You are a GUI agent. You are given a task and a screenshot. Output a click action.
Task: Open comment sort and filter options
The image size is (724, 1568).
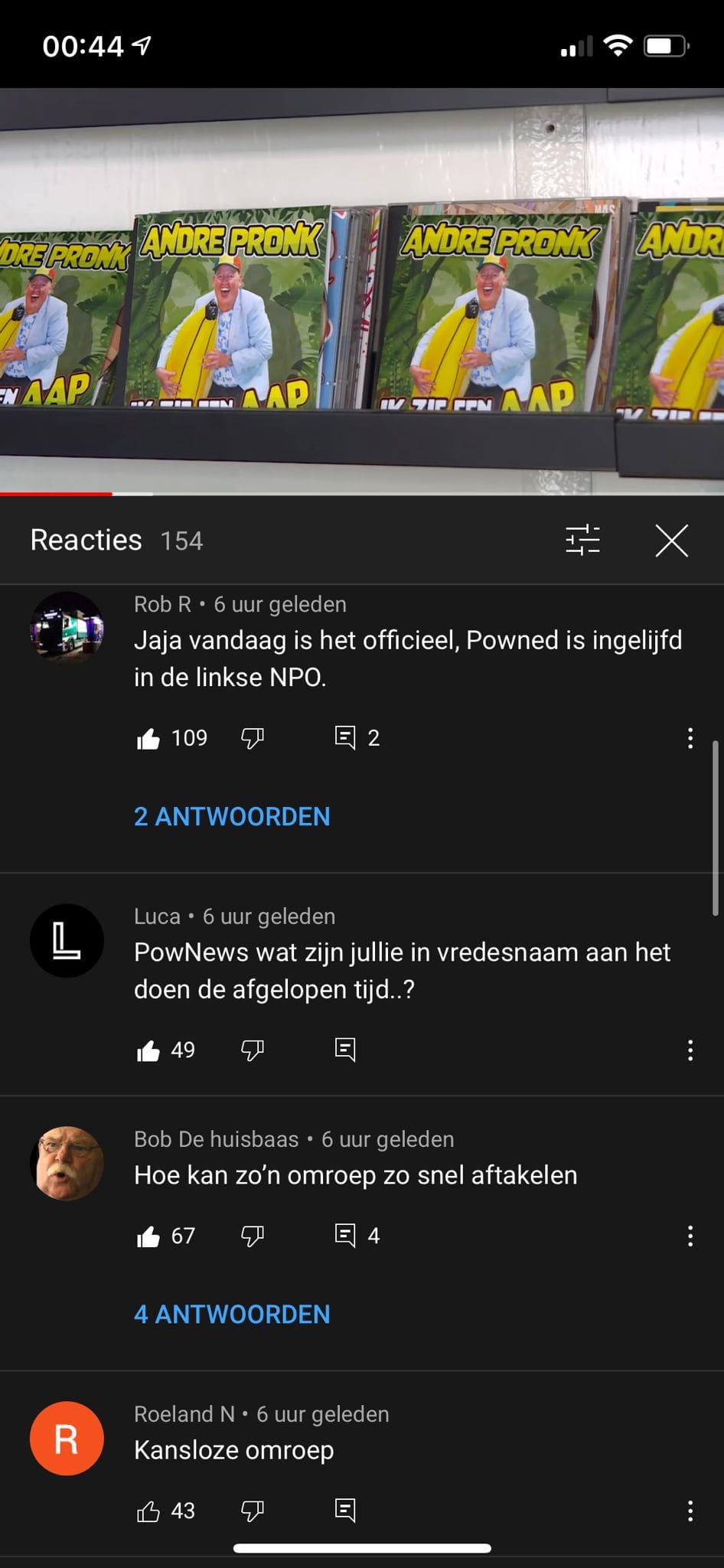[582, 540]
